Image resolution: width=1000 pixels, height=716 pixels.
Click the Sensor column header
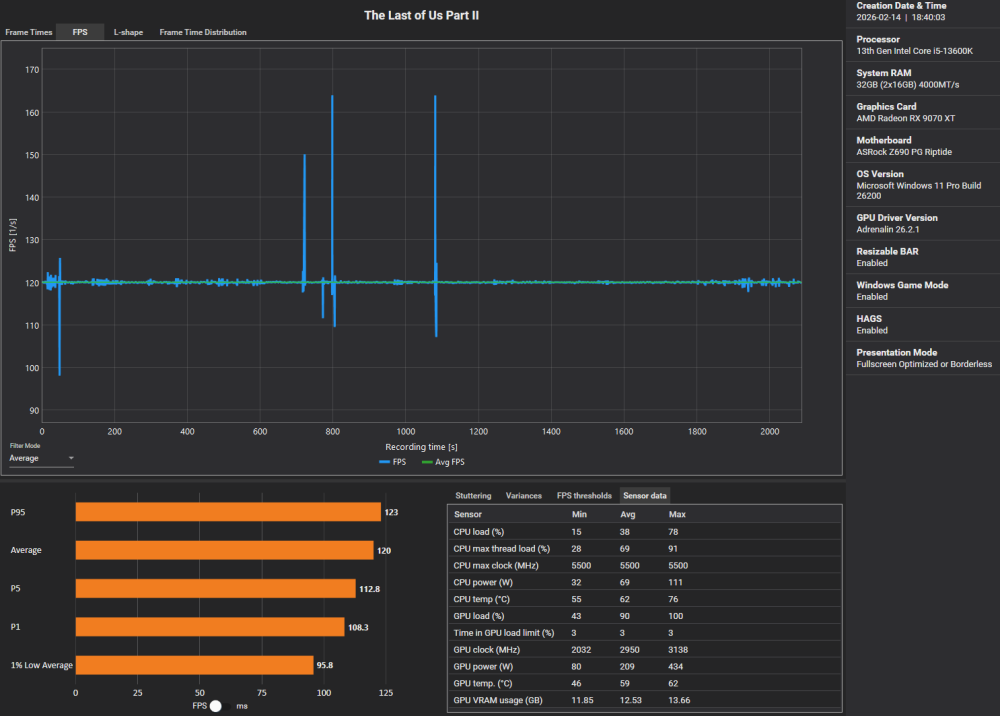click(468, 514)
